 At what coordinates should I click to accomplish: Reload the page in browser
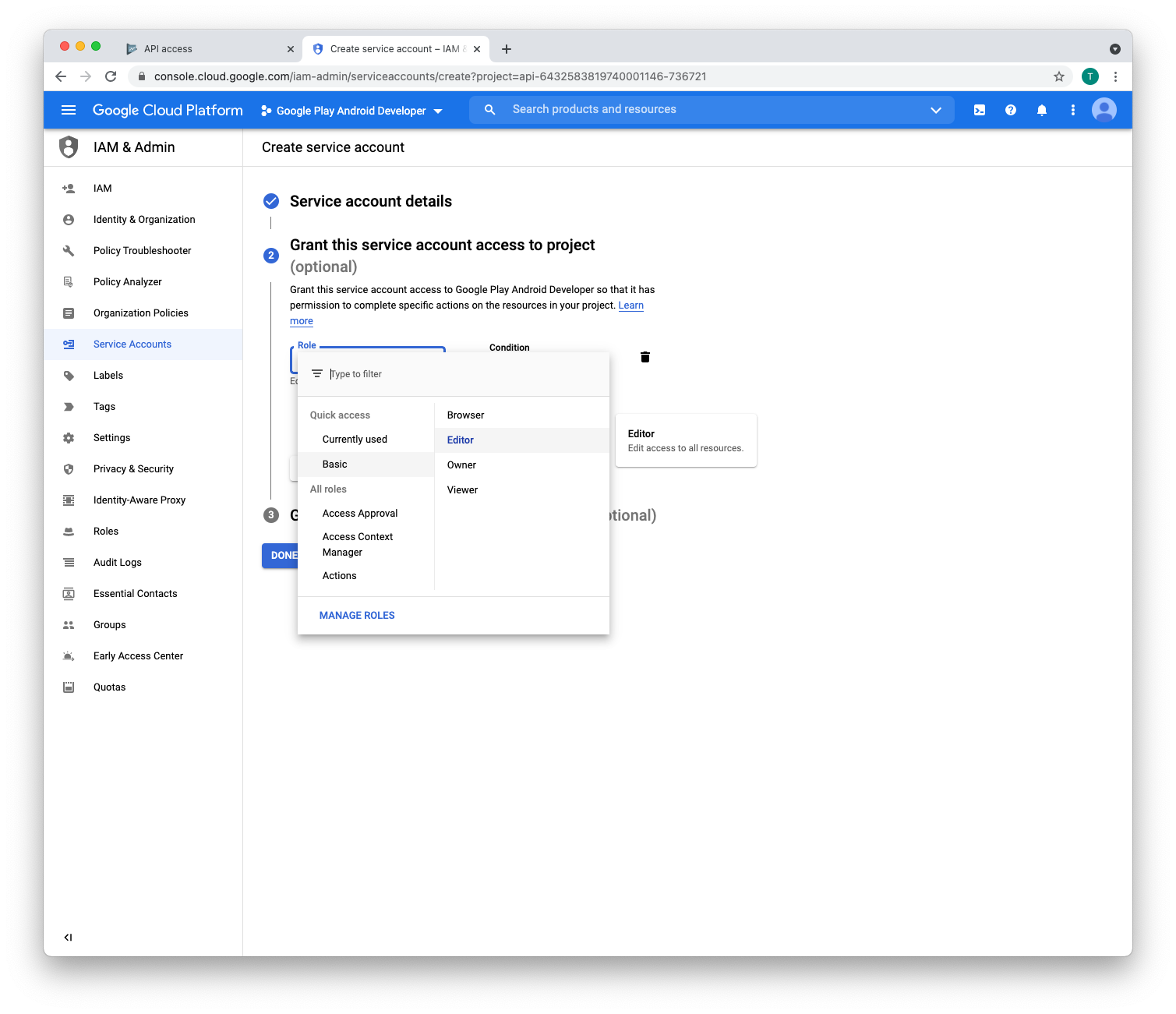[111, 76]
